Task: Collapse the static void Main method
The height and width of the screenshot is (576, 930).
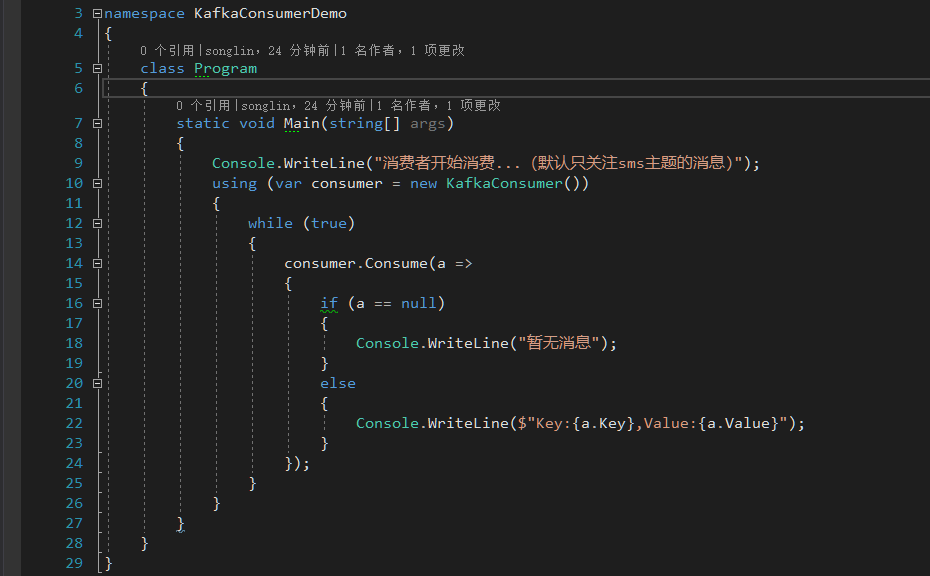Action: (x=97, y=123)
